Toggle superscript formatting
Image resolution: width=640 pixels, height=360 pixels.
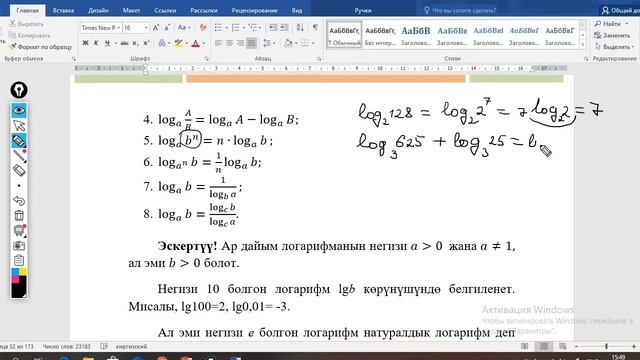(146, 43)
